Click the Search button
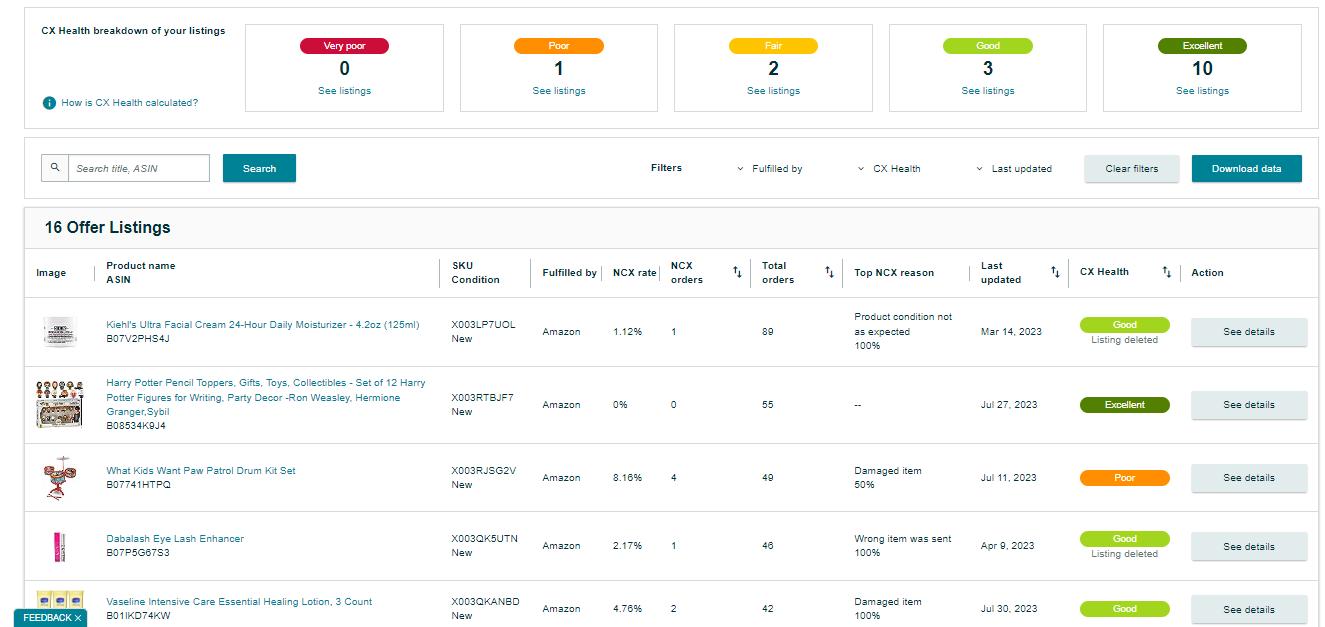 tap(259, 168)
